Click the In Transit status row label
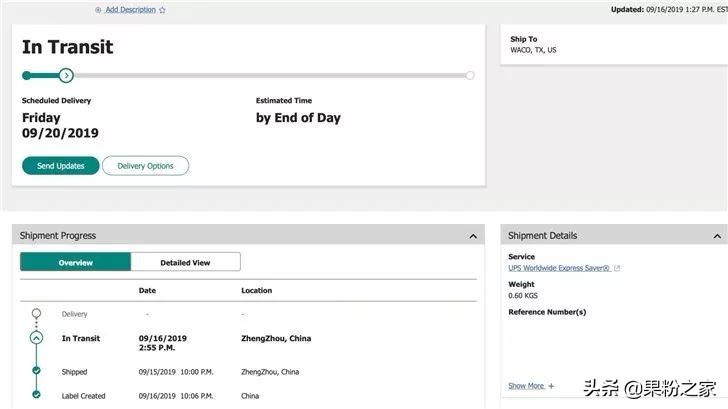The width and height of the screenshot is (728, 409). [x=81, y=338]
